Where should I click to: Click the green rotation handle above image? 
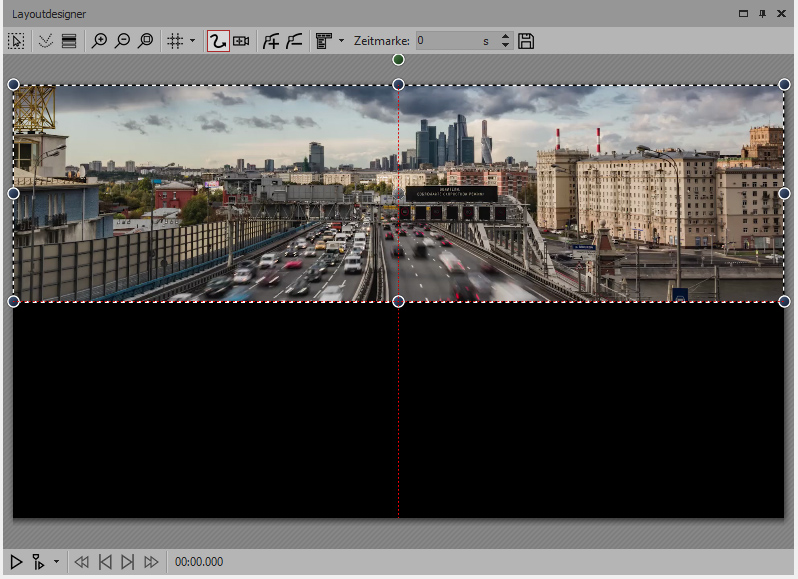coord(398,60)
